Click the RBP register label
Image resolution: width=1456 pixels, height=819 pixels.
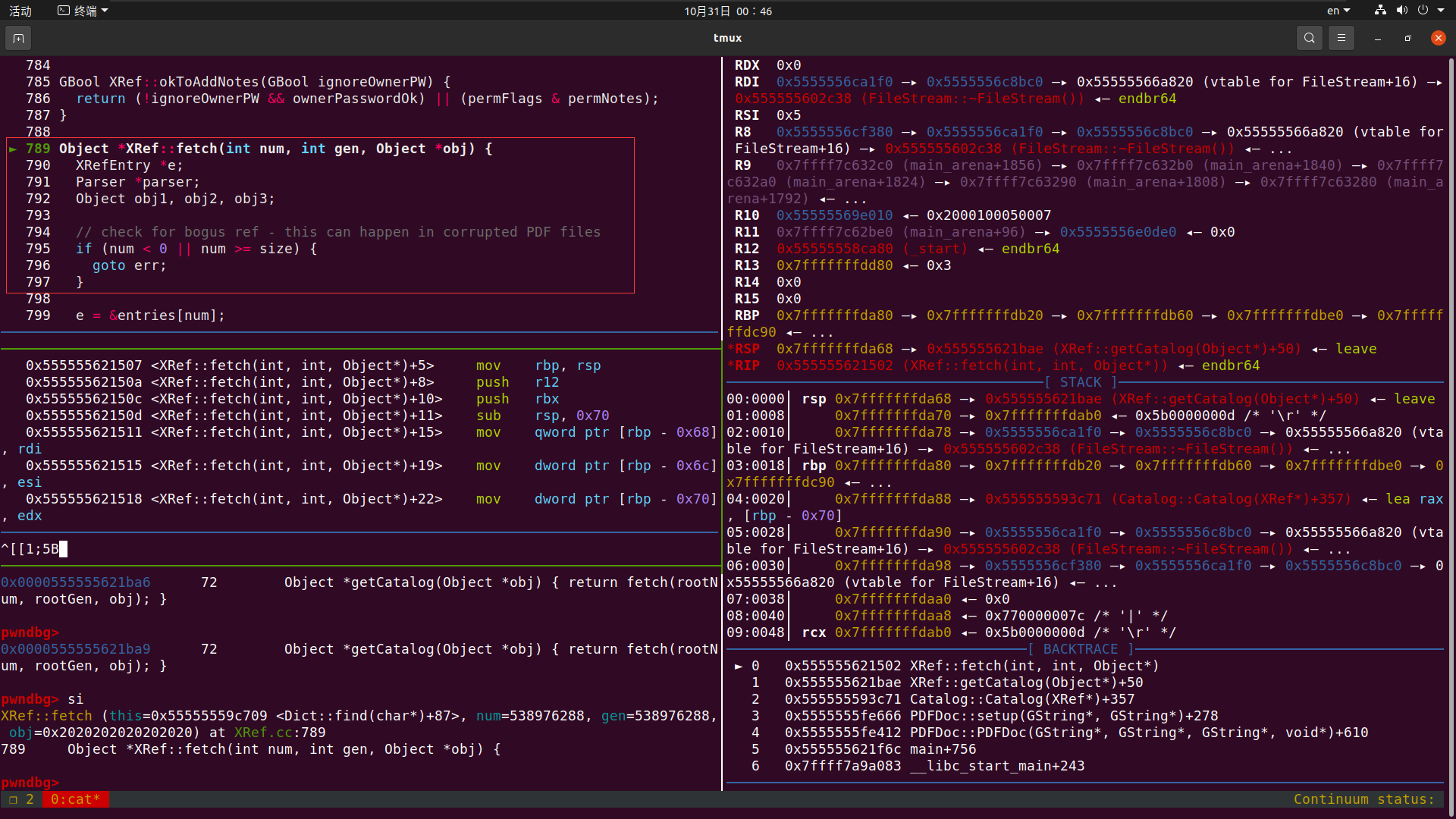tap(747, 315)
